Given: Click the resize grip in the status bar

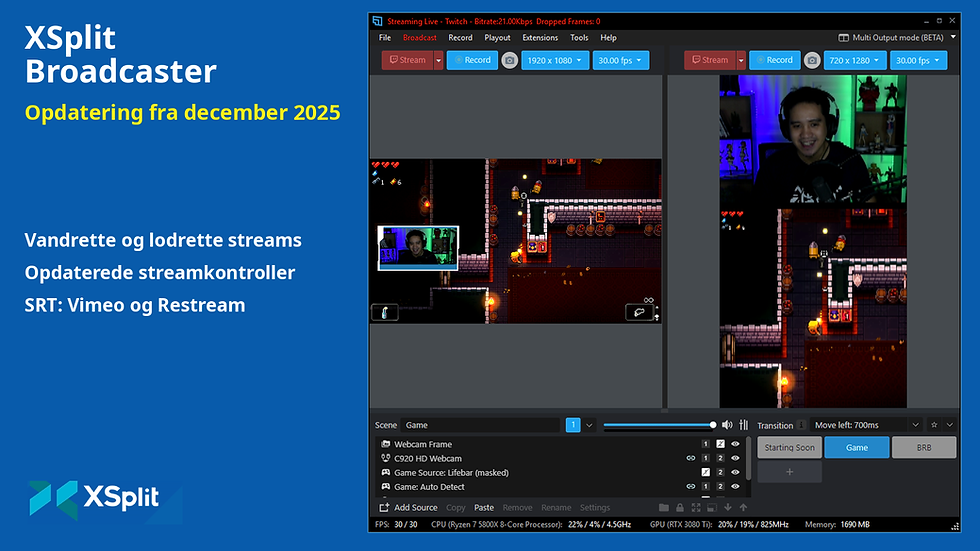Looking at the screenshot, I should 955,527.
